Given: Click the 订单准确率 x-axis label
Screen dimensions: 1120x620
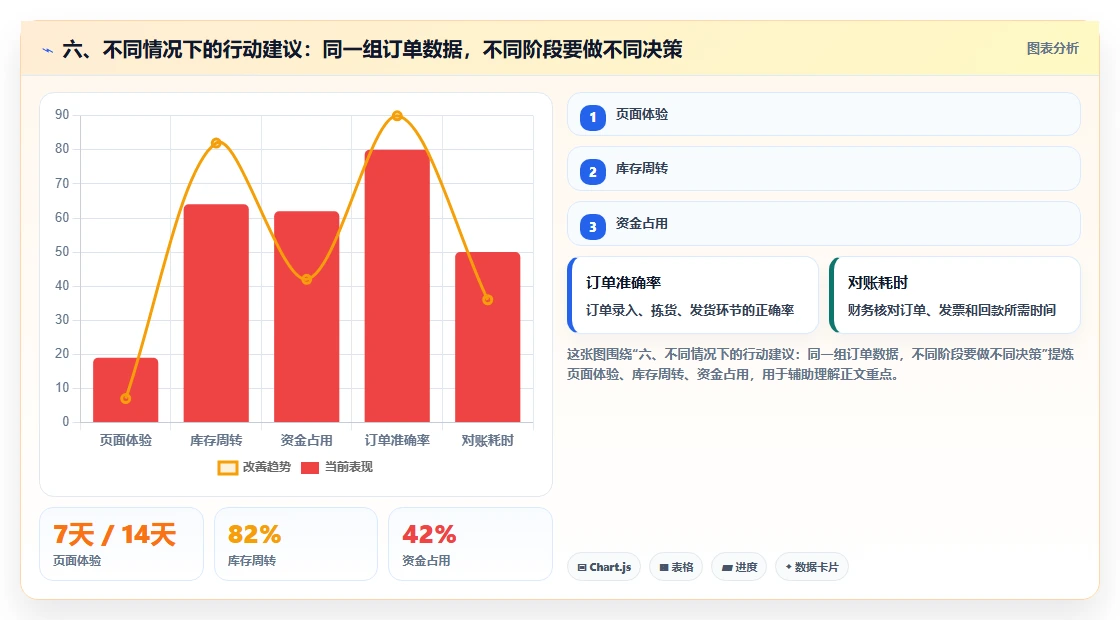Looking at the screenshot, I should [x=397, y=441].
